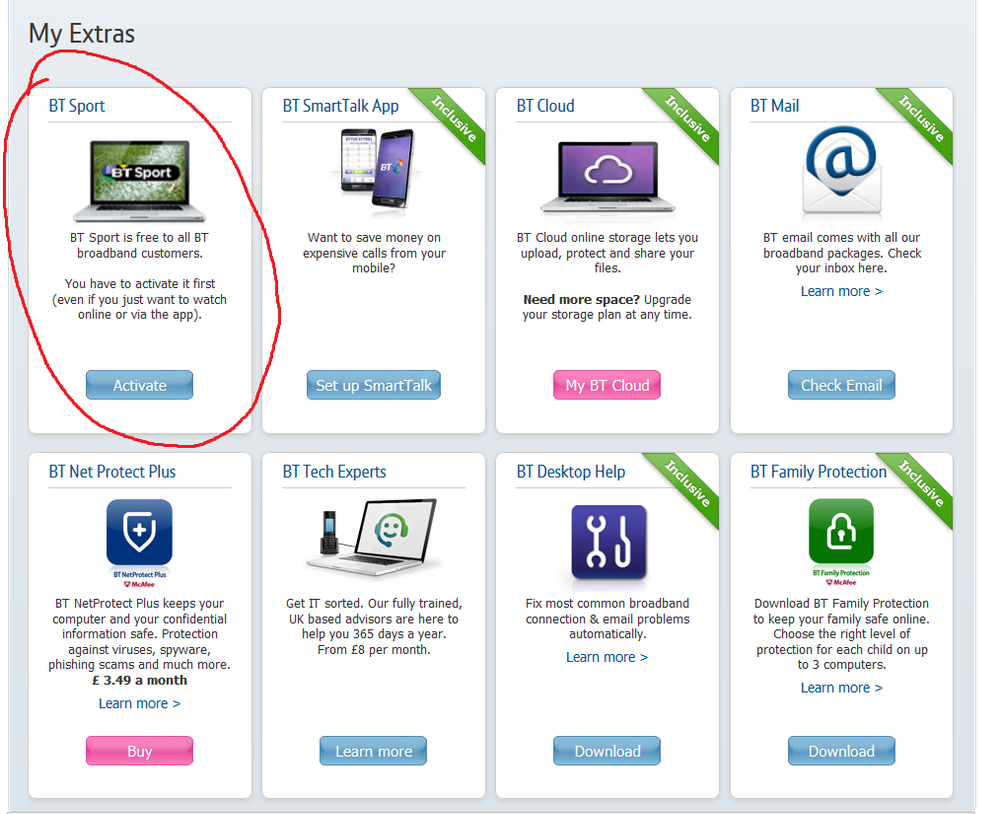The image size is (999, 814).
Task: Click the BT NetProtect Plus shield icon
Action: 140,534
